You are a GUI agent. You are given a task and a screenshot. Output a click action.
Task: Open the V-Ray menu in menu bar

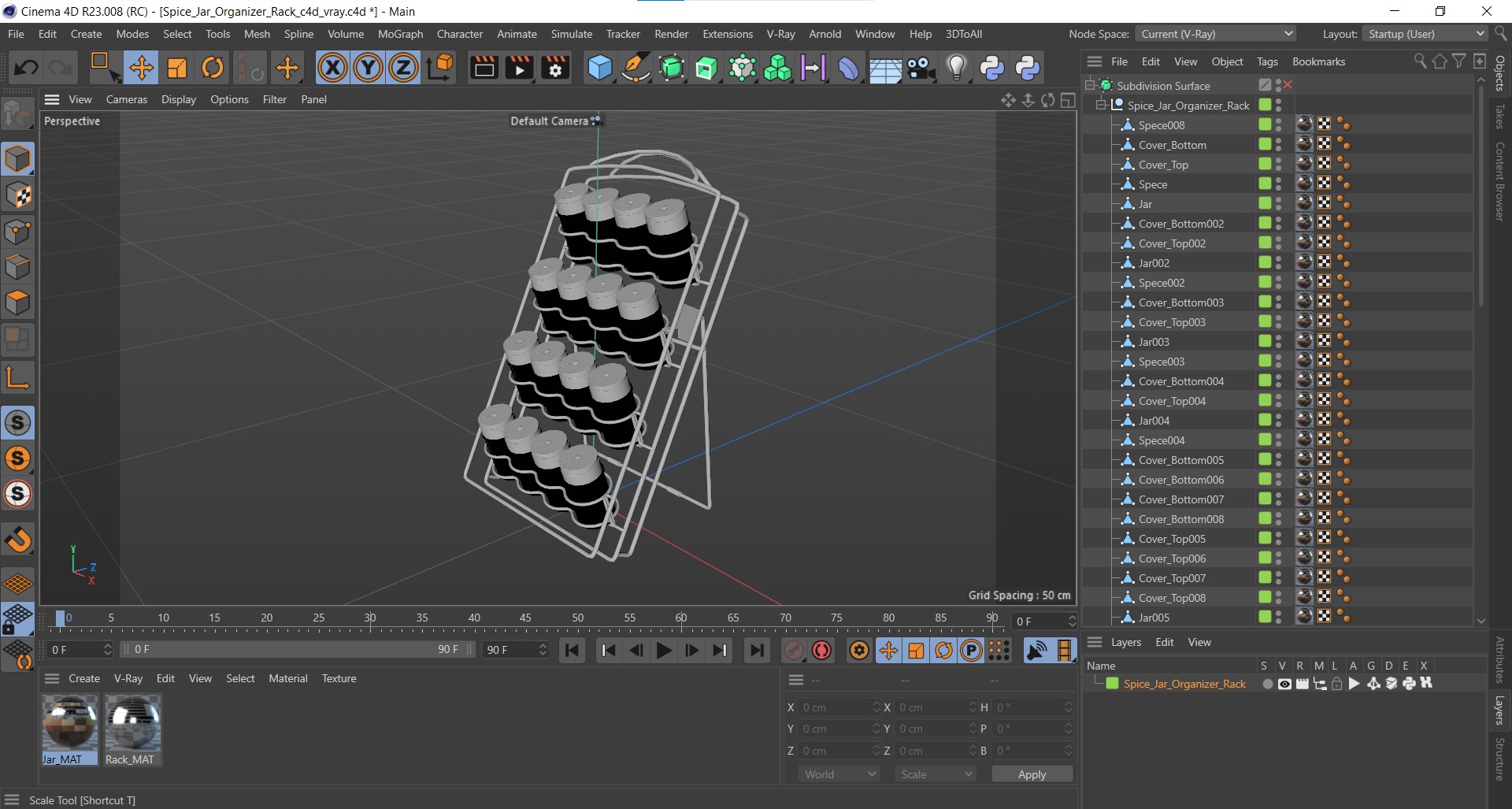(780, 34)
